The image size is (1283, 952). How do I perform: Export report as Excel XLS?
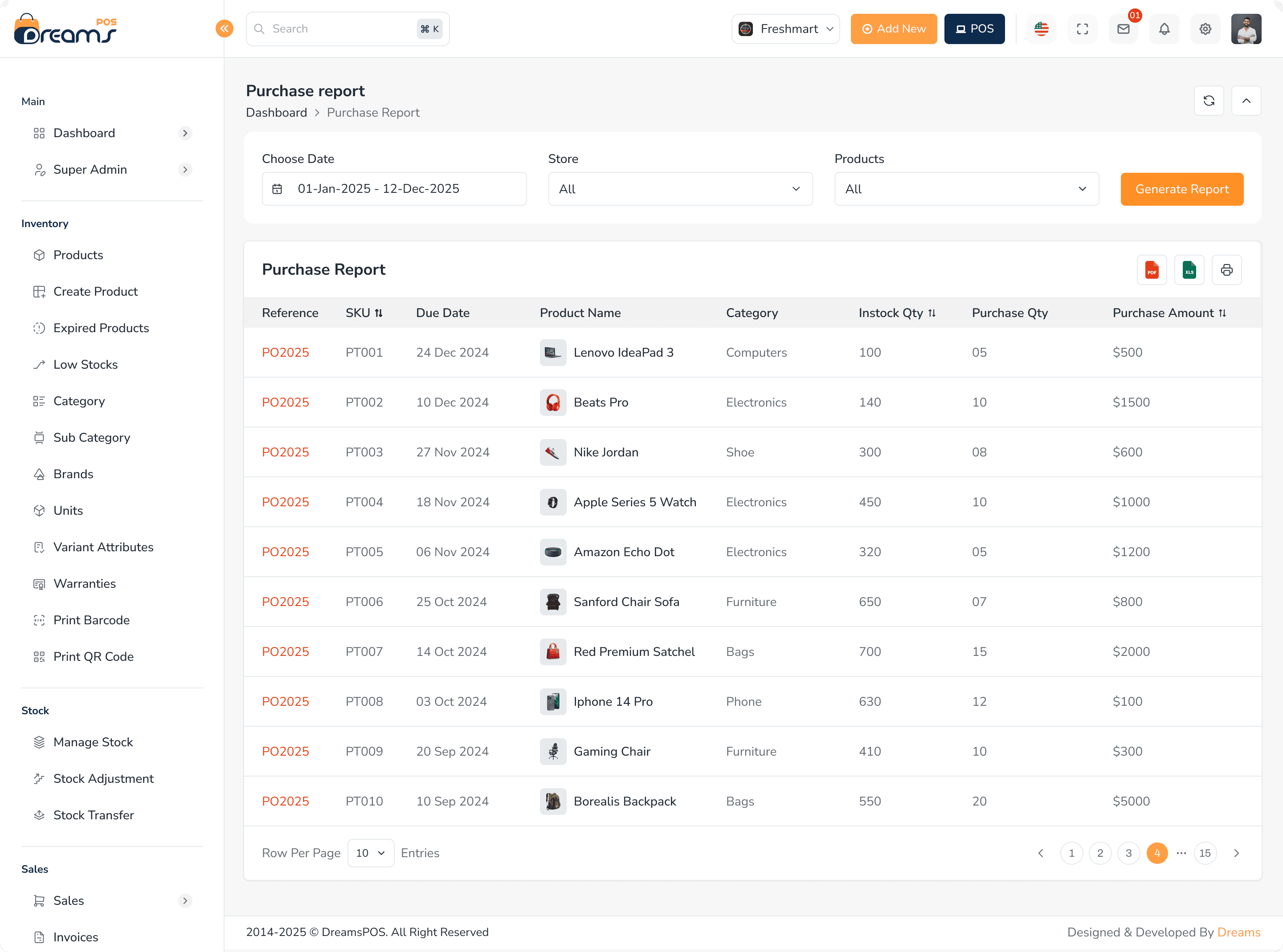[x=1189, y=270]
